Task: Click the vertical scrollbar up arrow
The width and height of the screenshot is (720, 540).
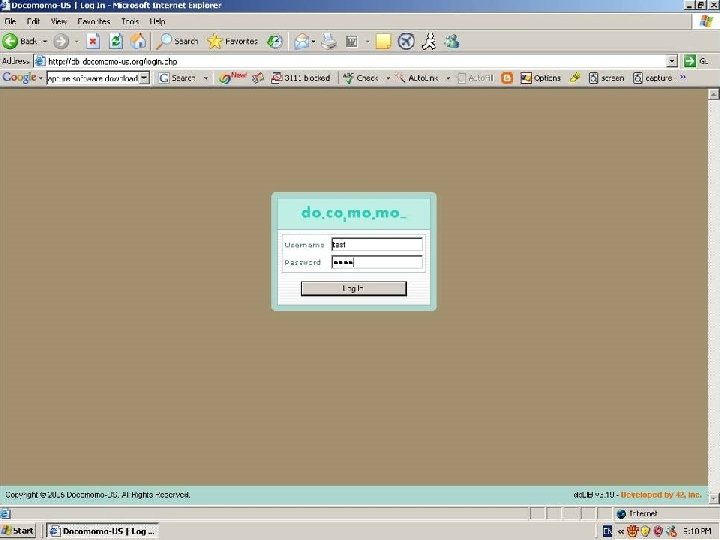Action: 713,94
